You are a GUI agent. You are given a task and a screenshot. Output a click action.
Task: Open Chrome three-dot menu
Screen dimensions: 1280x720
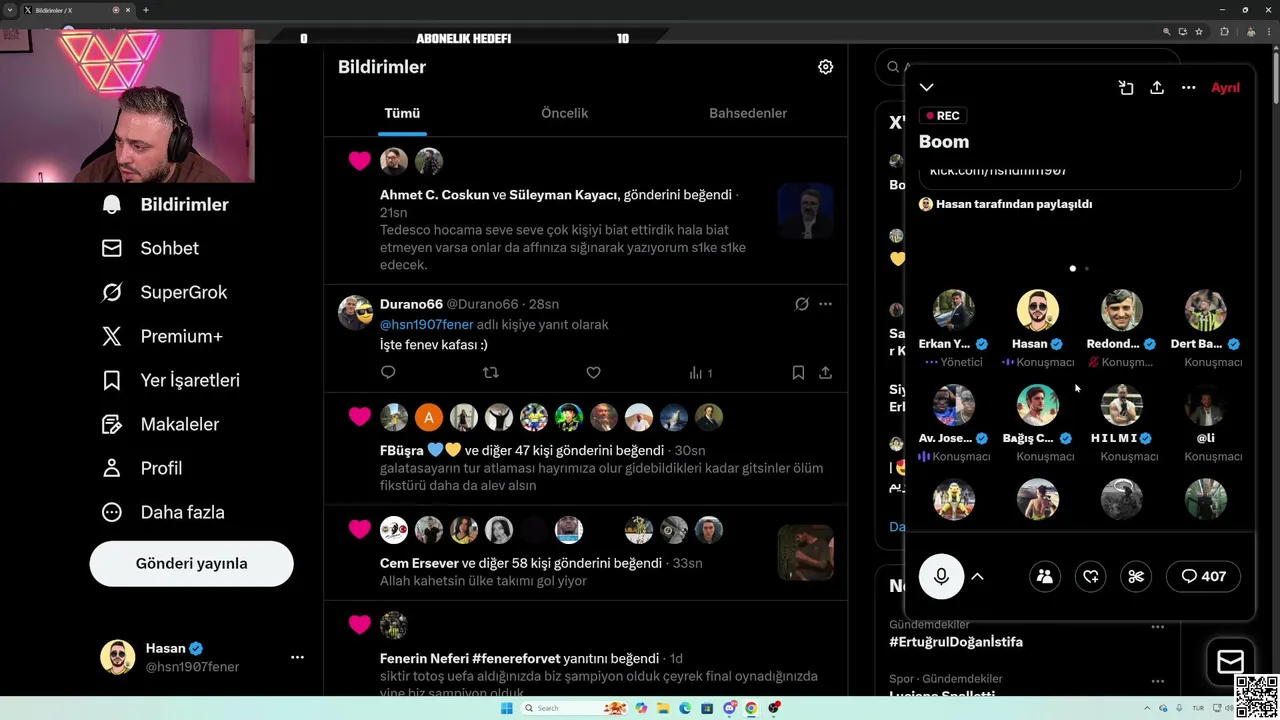pos(1268,32)
